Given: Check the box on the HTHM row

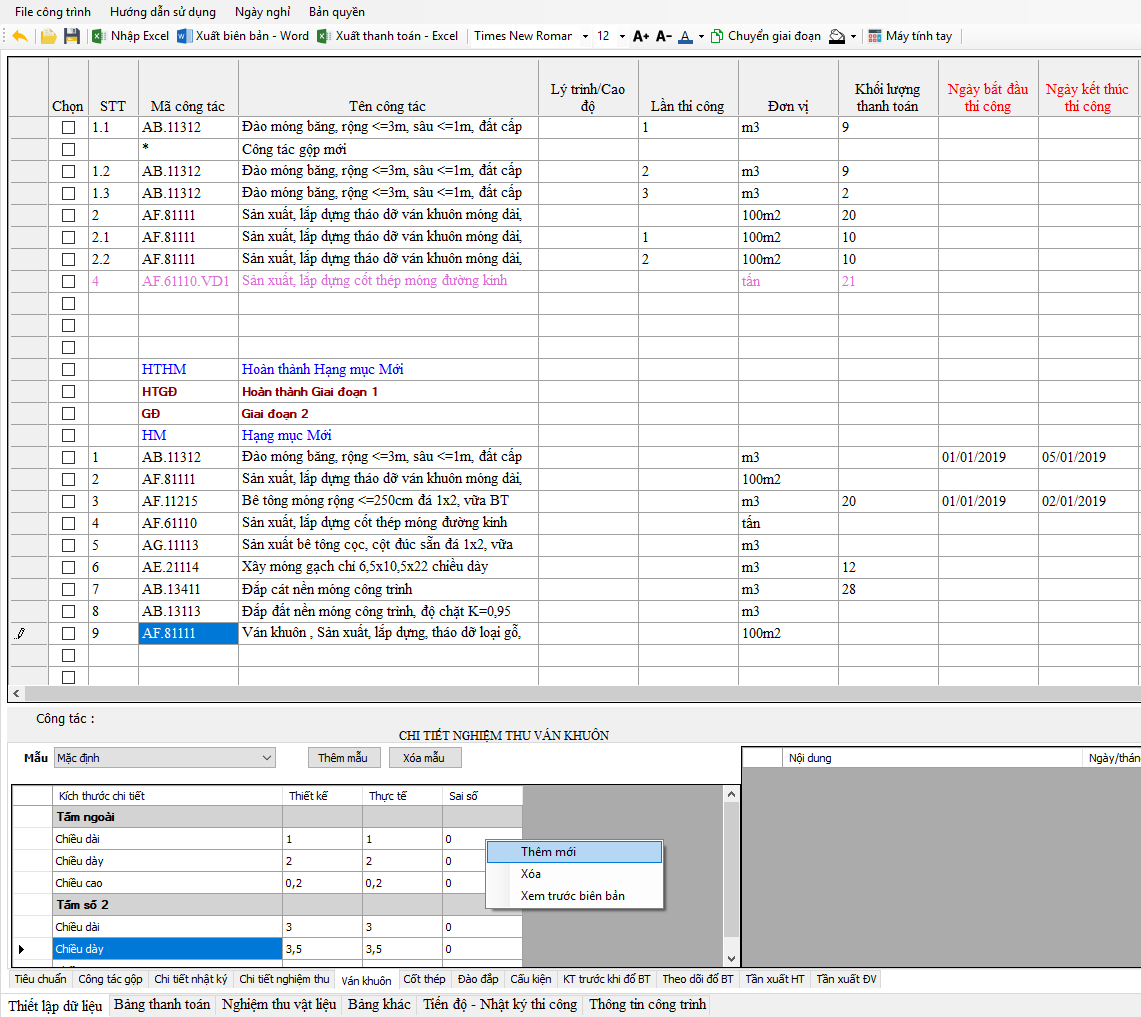Looking at the screenshot, I should (x=68, y=370).
